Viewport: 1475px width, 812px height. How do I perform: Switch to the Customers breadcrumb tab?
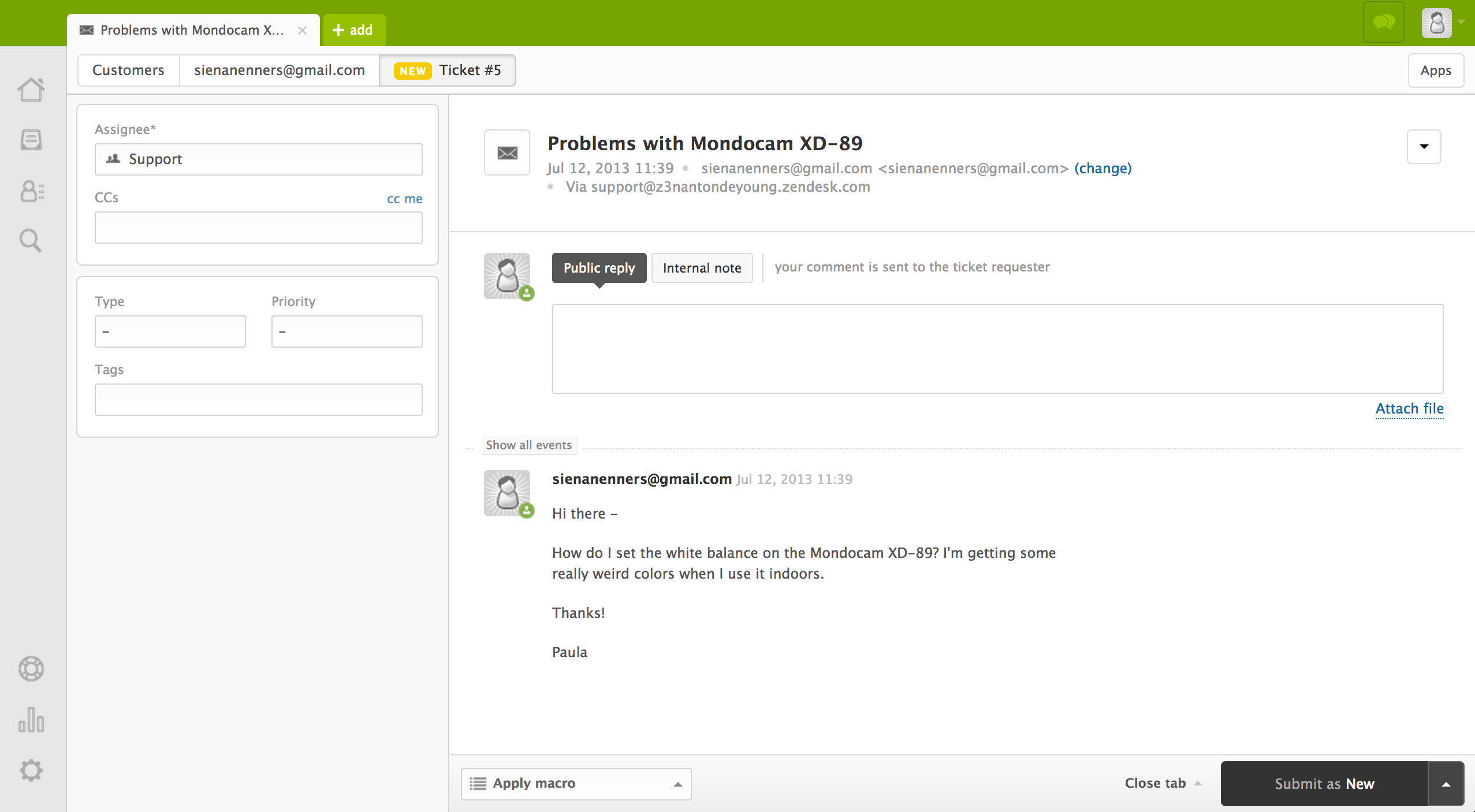pyautogui.click(x=128, y=70)
